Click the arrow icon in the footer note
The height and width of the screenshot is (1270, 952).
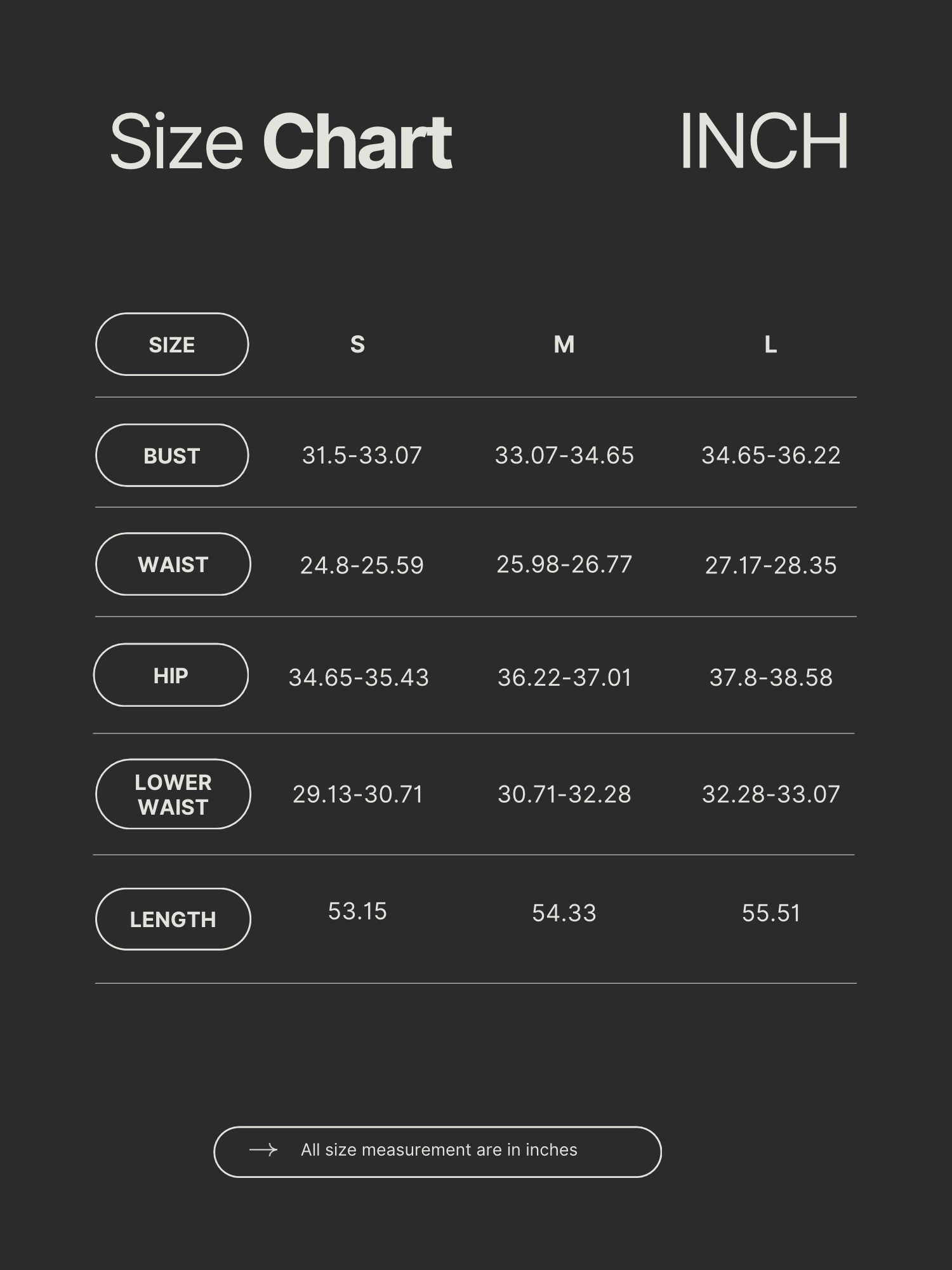click(263, 1150)
